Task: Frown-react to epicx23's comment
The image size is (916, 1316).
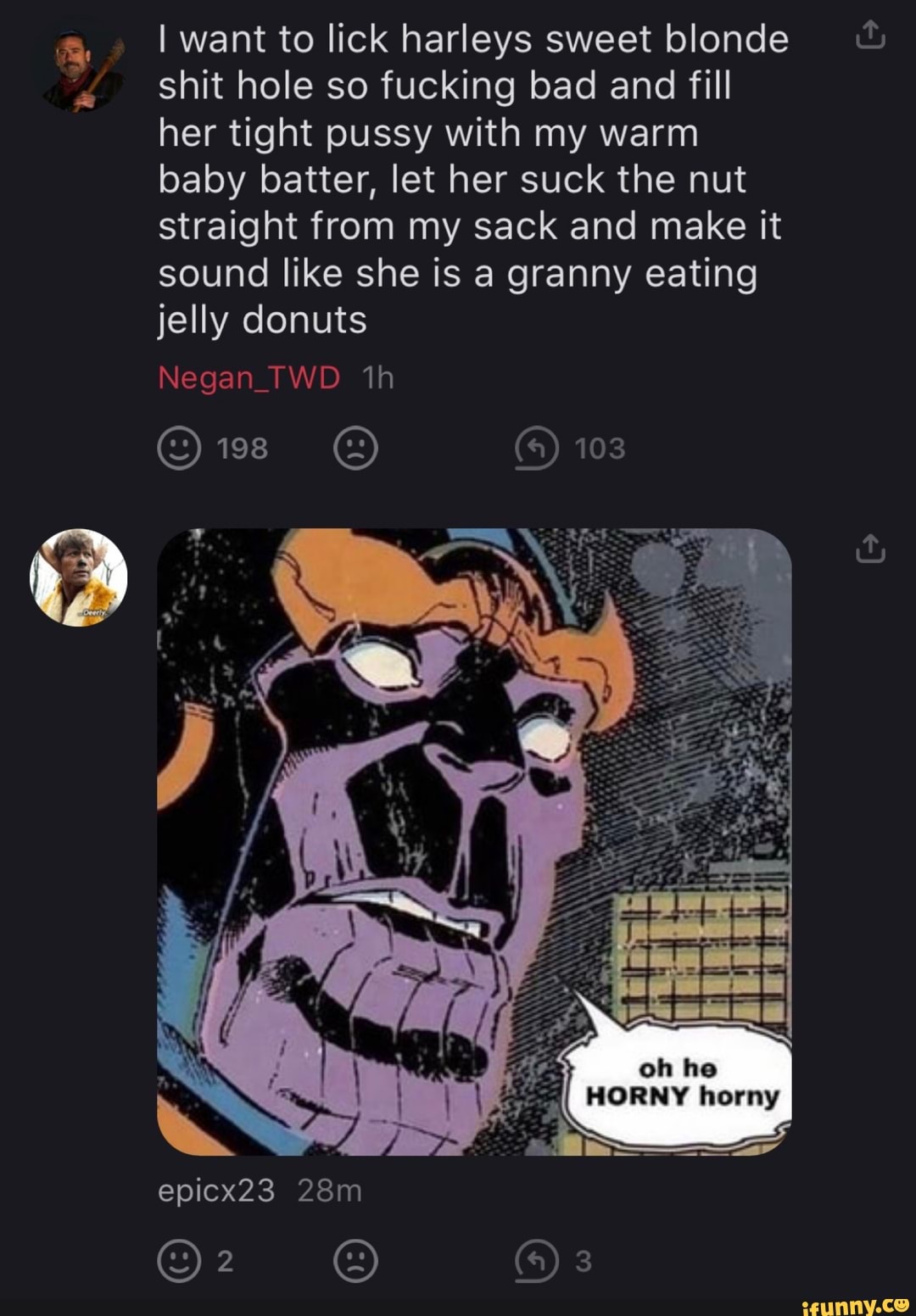Action: (x=355, y=1261)
